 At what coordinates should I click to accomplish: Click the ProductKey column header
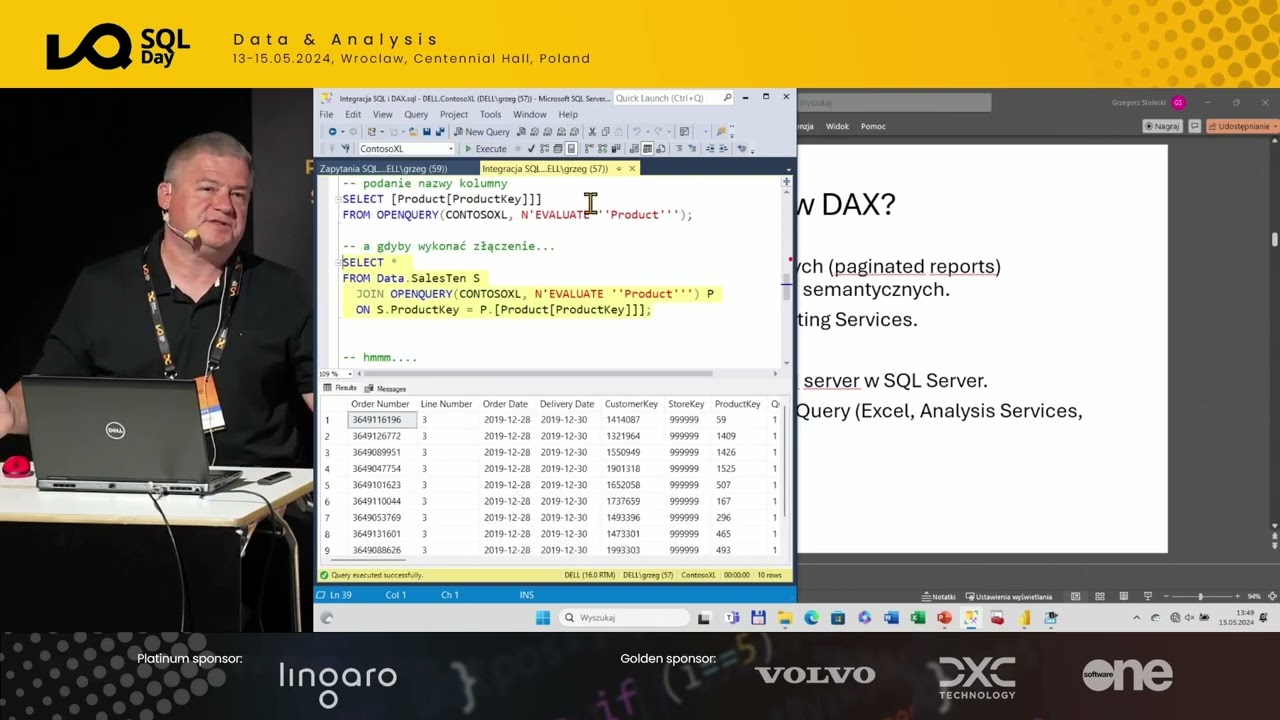(738, 404)
